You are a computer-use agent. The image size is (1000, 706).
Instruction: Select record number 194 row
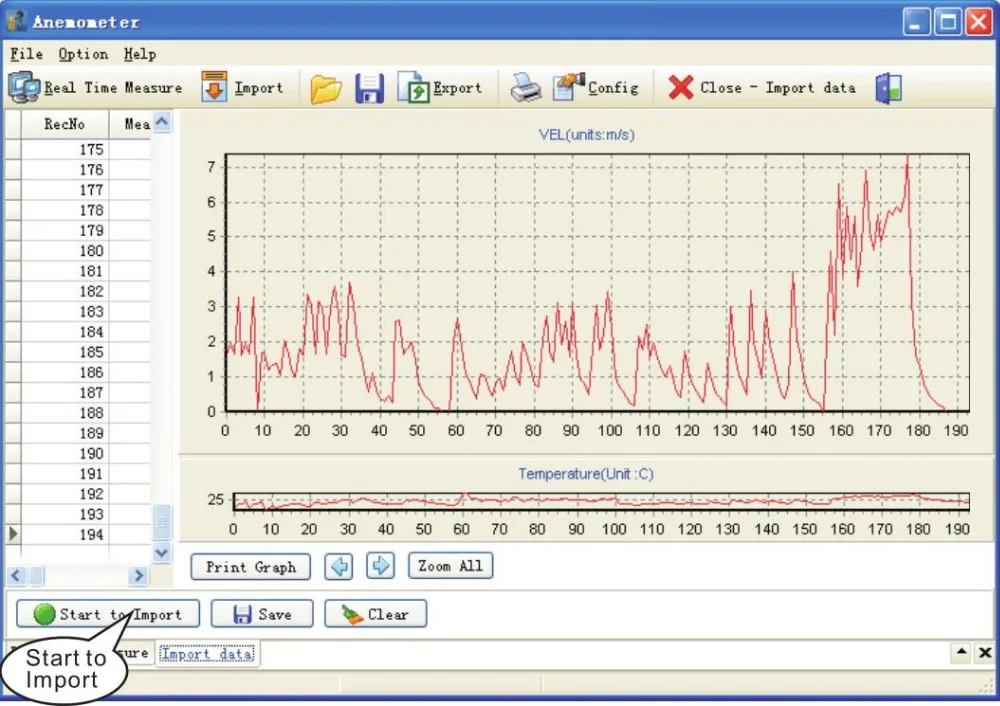coord(78,534)
